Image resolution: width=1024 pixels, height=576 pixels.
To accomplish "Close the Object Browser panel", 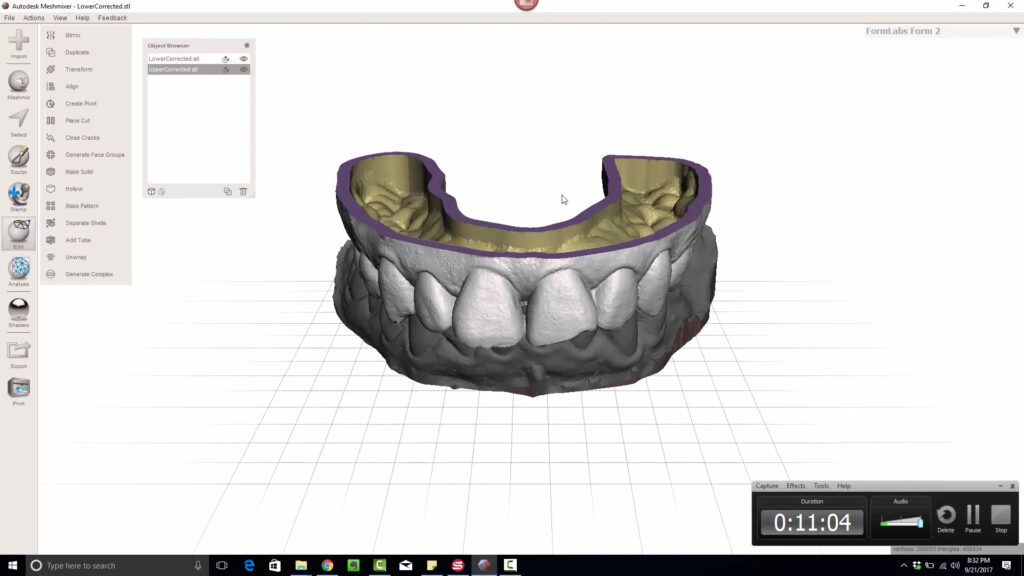I will point(247,45).
